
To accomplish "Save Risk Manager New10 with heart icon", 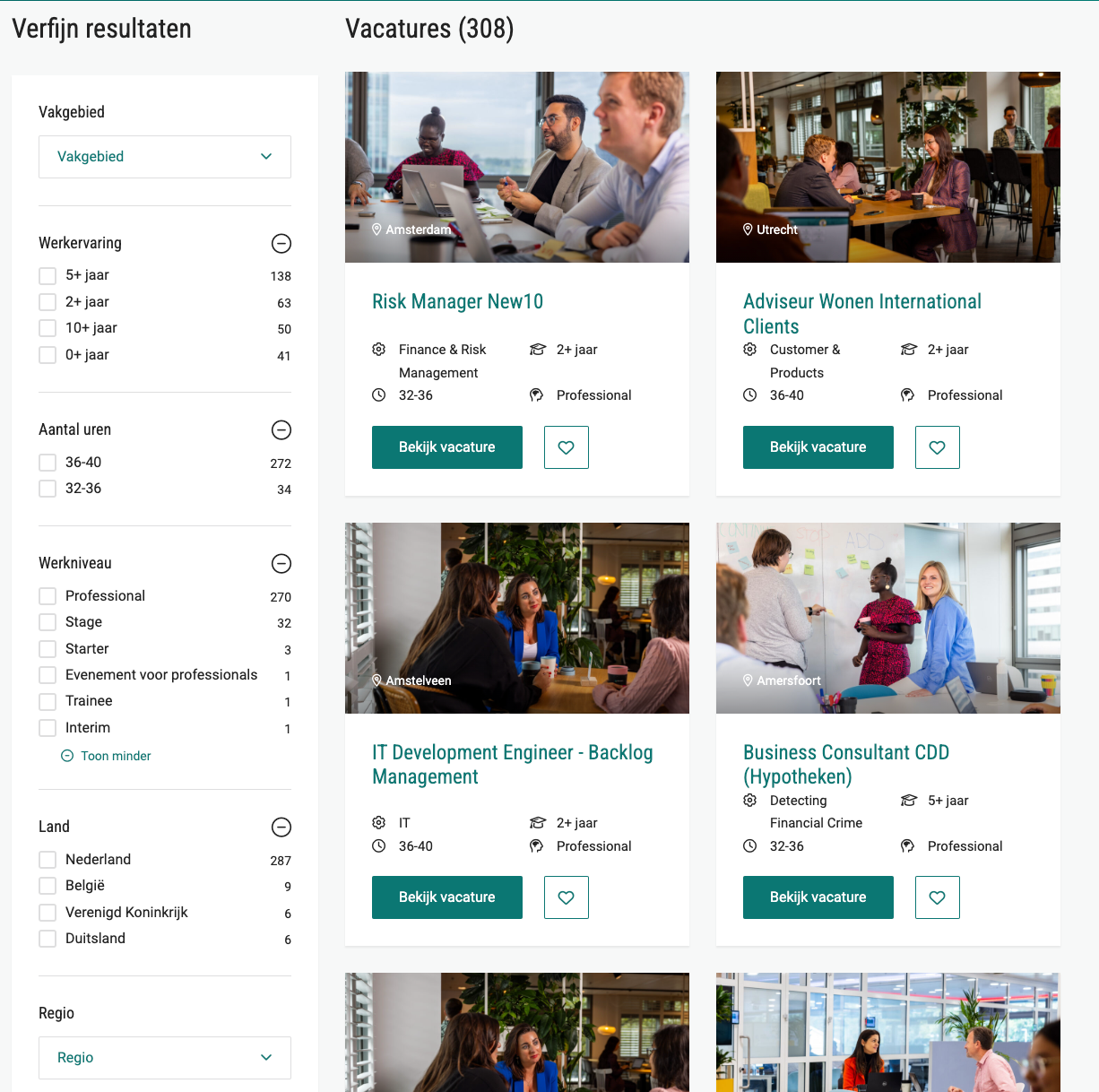I will [567, 447].
